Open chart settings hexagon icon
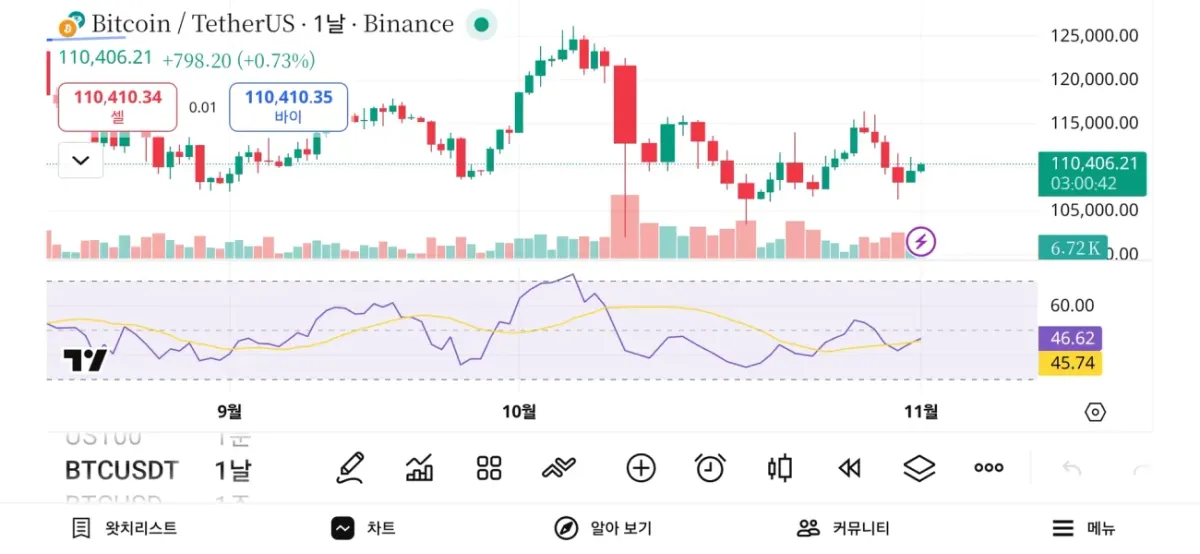 click(1095, 412)
